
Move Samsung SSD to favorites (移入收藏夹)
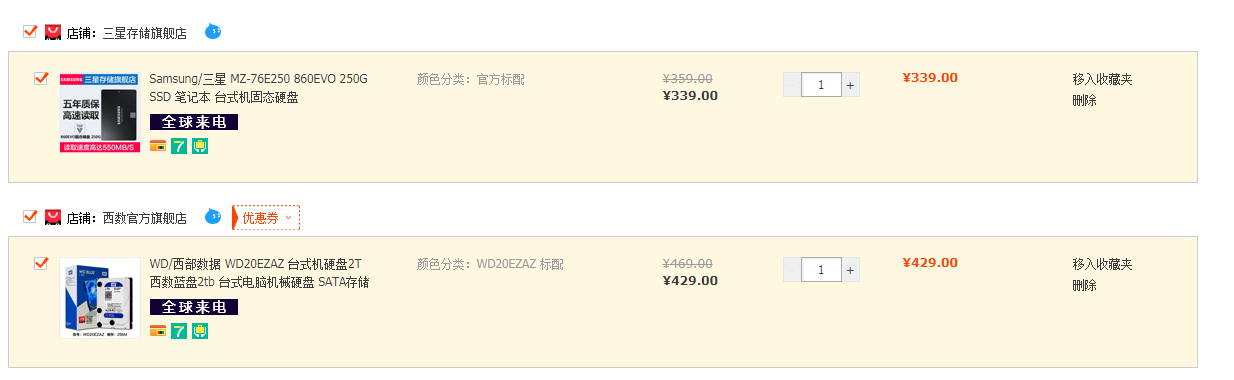[1103, 79]
